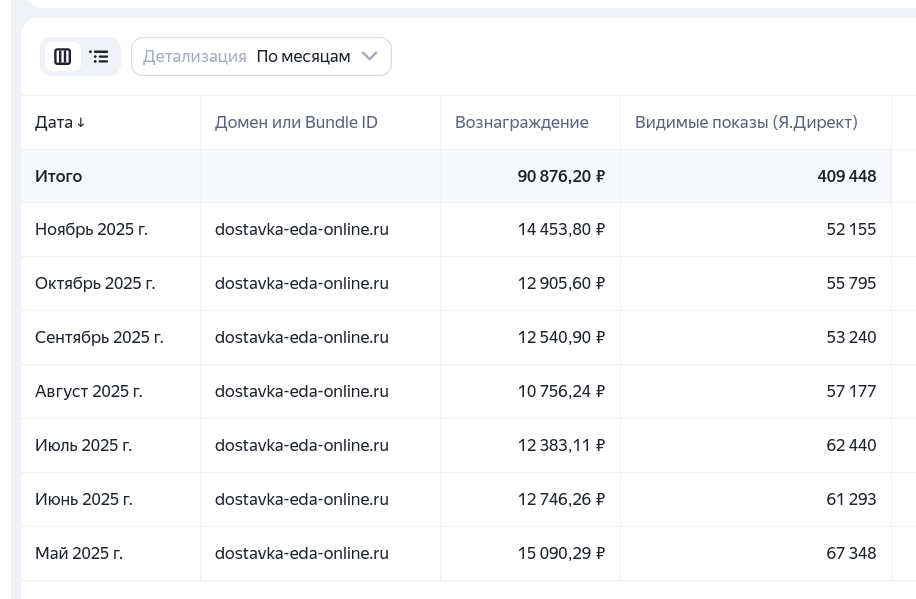The image size is (916, 599).
Task: Sort by Вознаграждение column header
Action: point(521,123)
